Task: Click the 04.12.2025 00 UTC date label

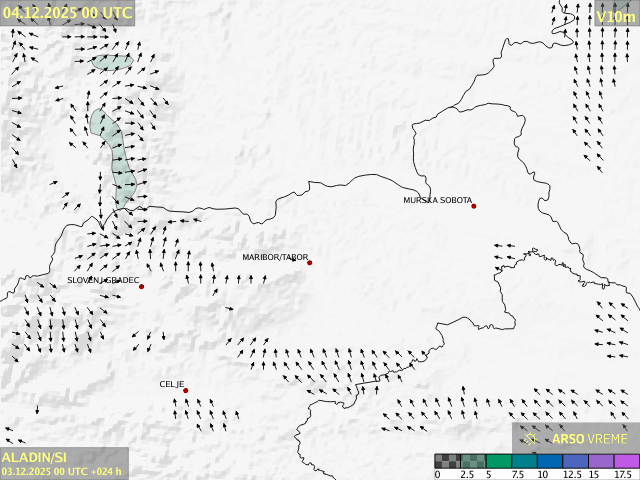Action: 66,13
